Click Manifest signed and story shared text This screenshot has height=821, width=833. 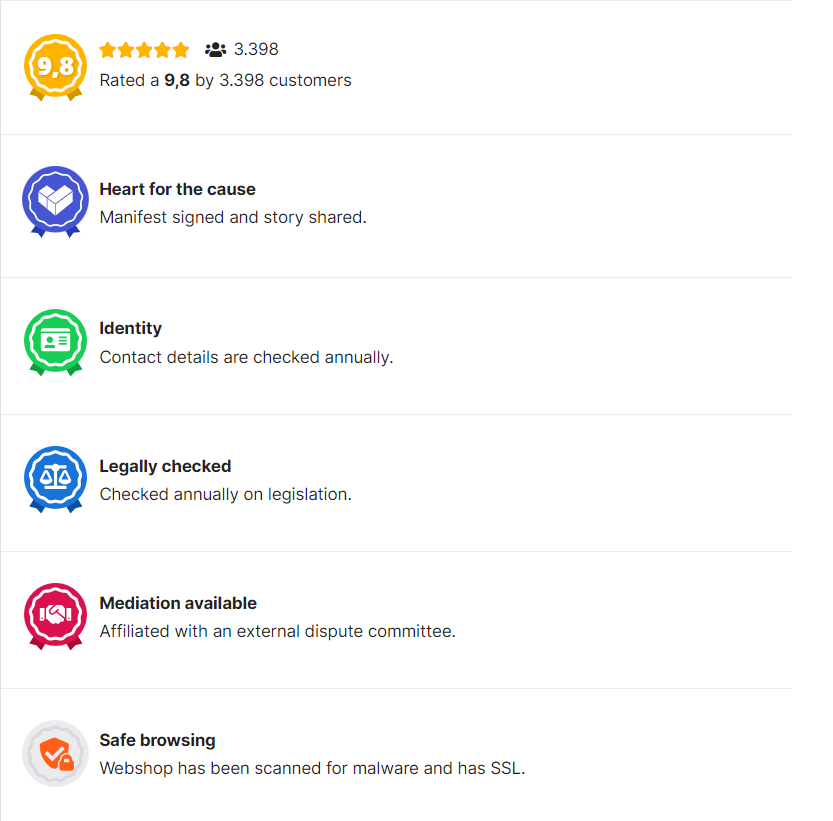point(233,217)
